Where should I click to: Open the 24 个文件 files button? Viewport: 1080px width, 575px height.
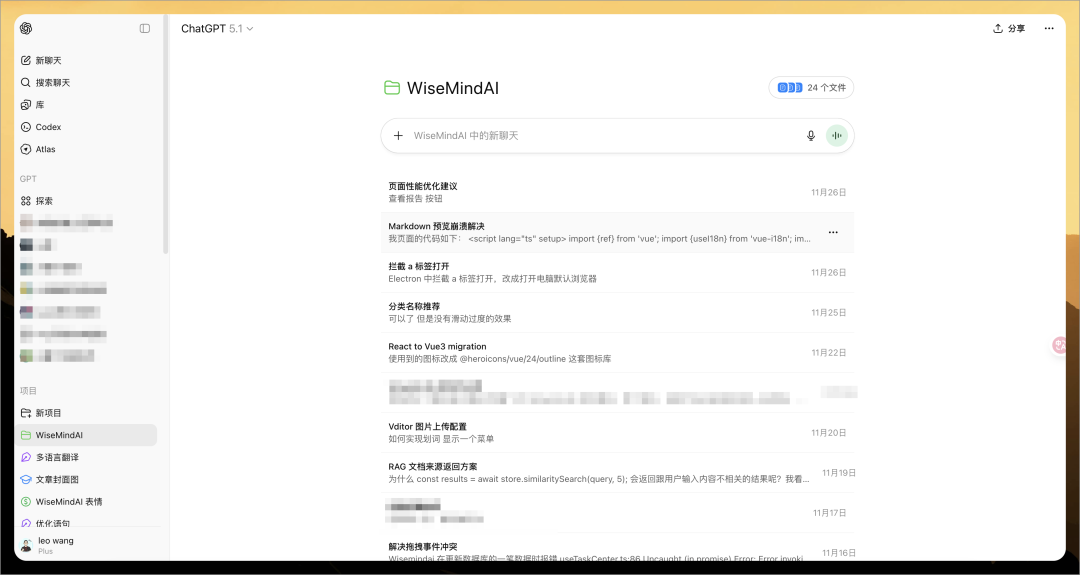click(811, 87)
